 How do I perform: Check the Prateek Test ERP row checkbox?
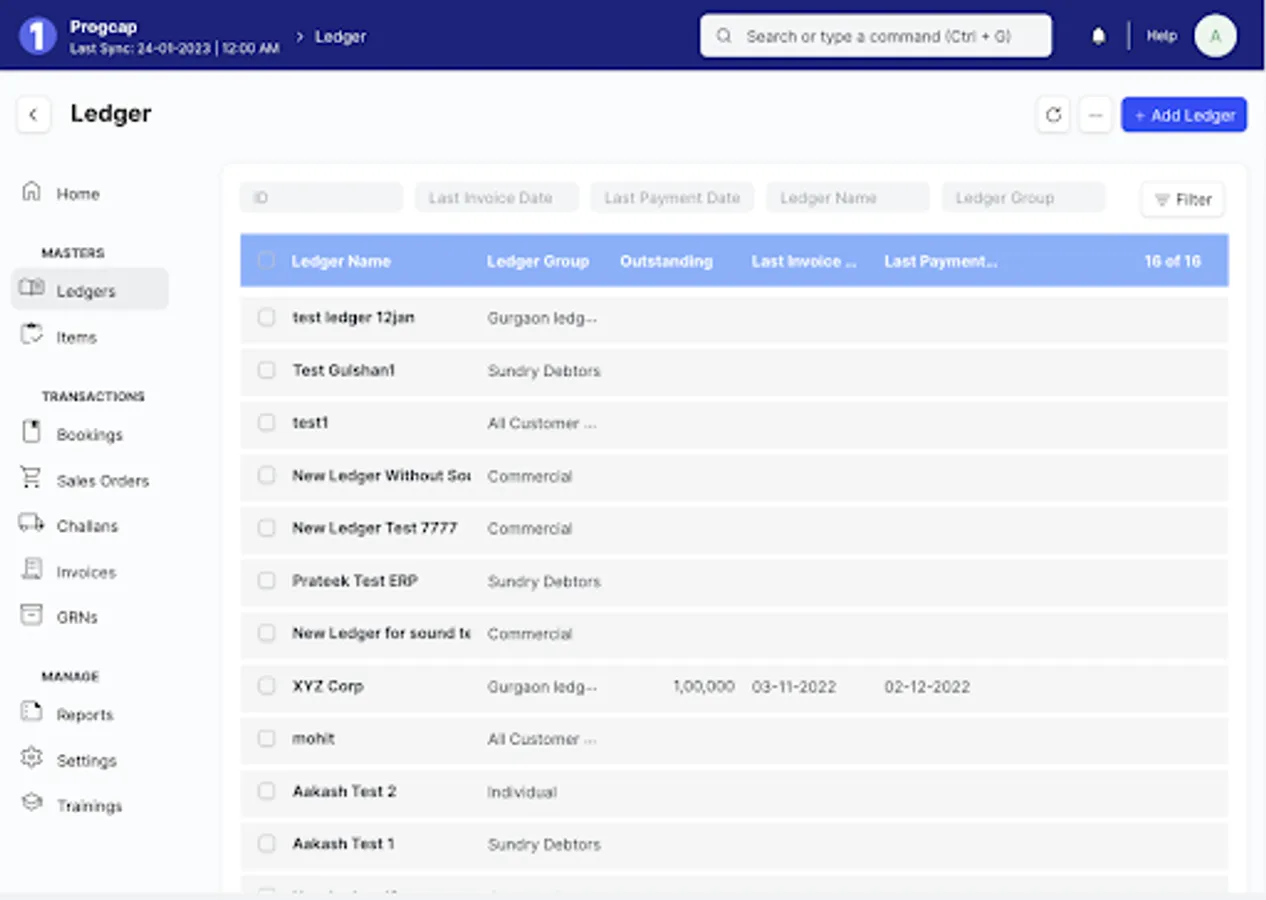pyautogui.click(x=266, y=581)
